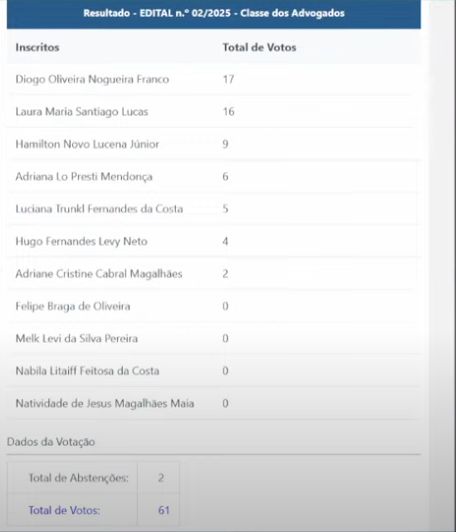The height and width of the screenshot is (532, 456).
Task: Click Nabila Litaiff Feitosa da Costa row
Action: pos(214,371)
